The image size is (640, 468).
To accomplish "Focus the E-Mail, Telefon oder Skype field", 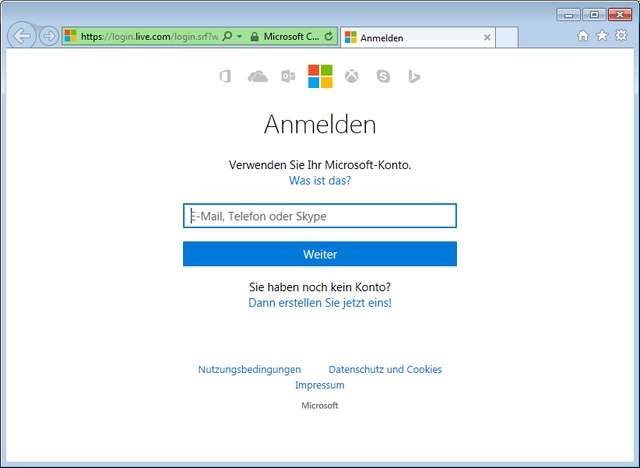I will pyautogui.click(x=320, y=216).
